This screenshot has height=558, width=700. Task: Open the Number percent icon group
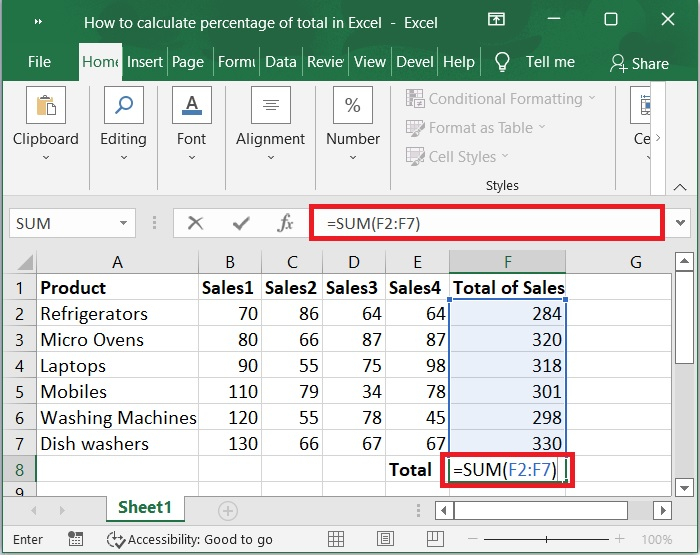click(352, 106)
